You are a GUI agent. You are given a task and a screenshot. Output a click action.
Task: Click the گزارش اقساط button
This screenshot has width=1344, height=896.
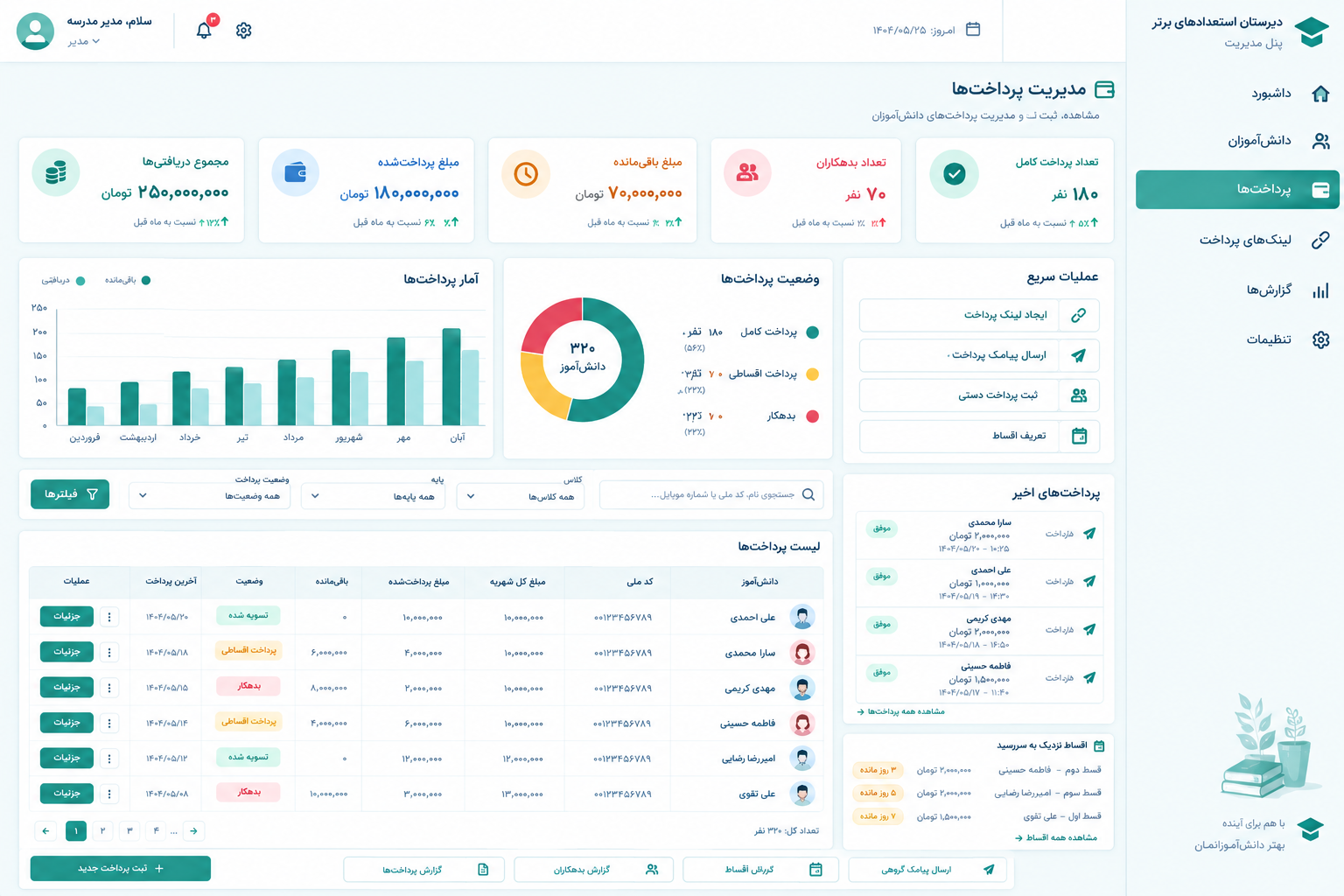coord(760,870)
